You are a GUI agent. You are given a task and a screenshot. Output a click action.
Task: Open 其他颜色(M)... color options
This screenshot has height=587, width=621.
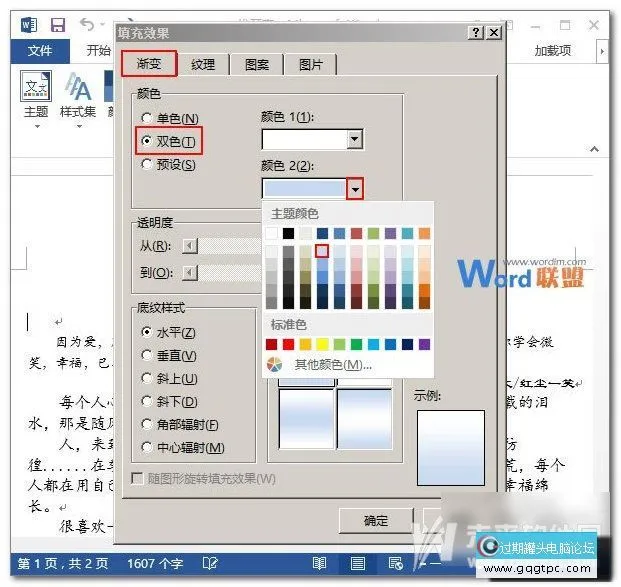click(x=333, y=364)
